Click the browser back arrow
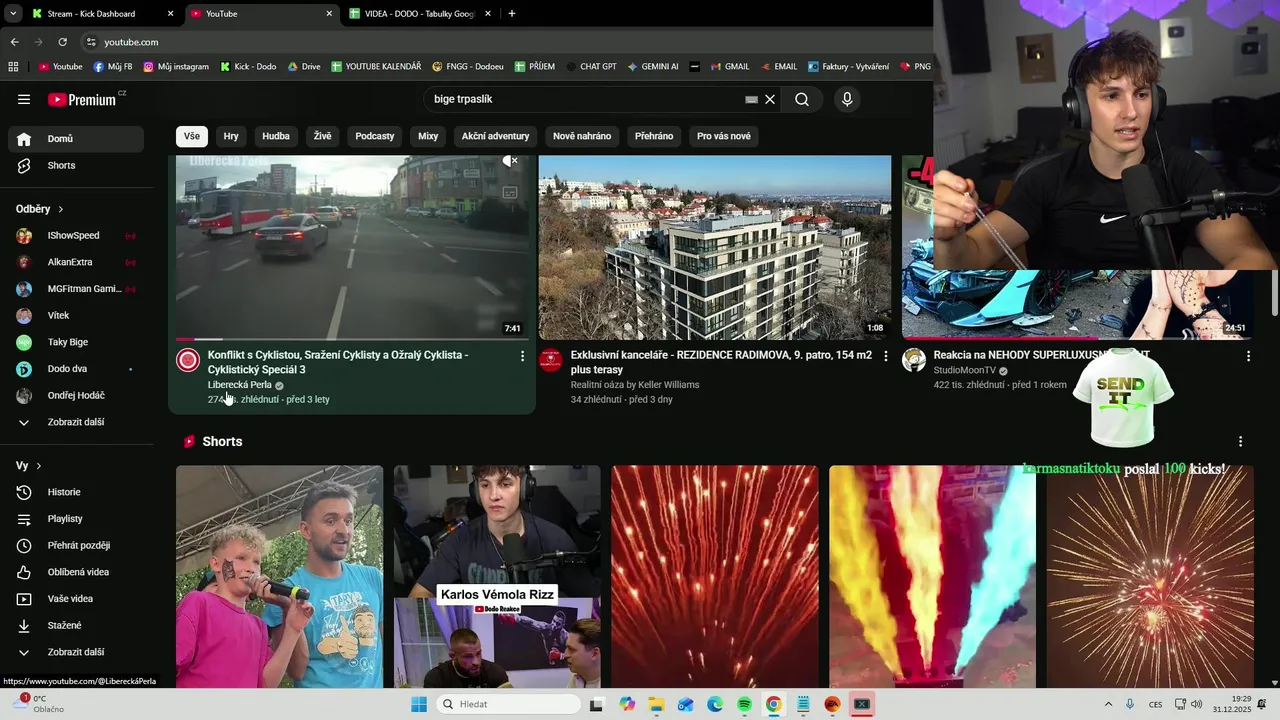Image resolution: width=1280 pixels, height=720 pixels. coord(14,42)
